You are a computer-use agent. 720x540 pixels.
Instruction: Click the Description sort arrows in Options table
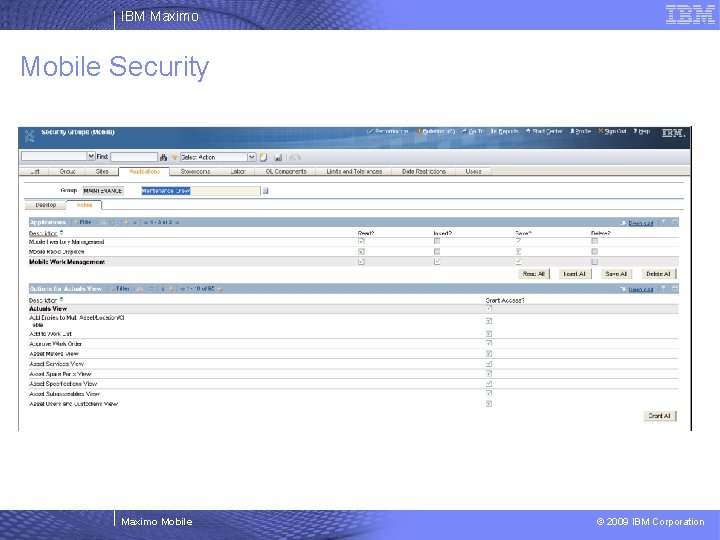coord(61,300)
